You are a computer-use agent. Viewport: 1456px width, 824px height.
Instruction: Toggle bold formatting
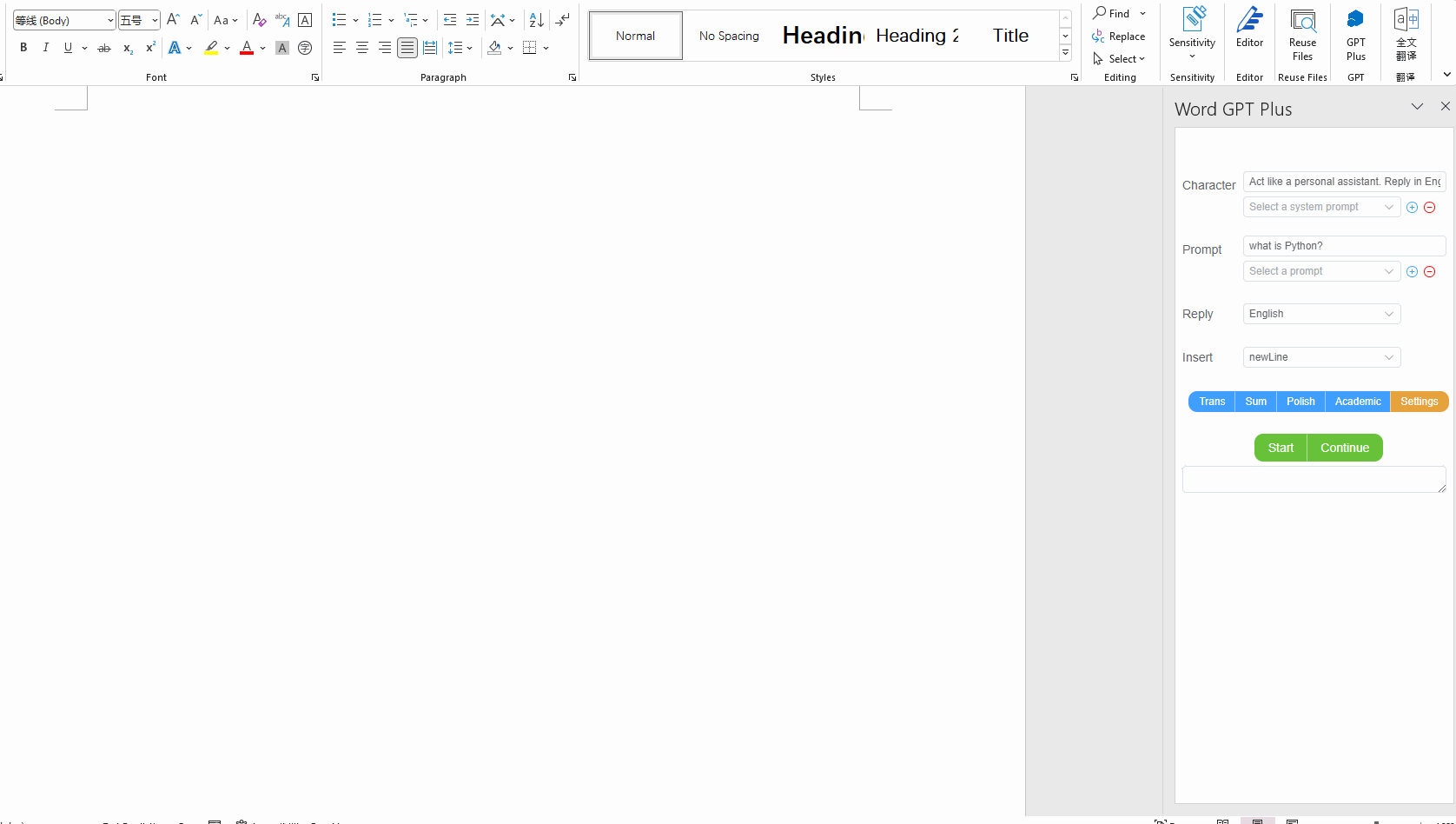(23, 48)
